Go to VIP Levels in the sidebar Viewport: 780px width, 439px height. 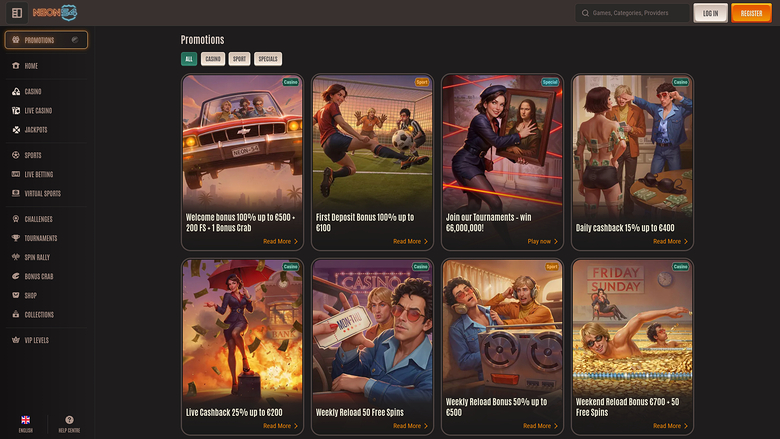coord(37,340)
